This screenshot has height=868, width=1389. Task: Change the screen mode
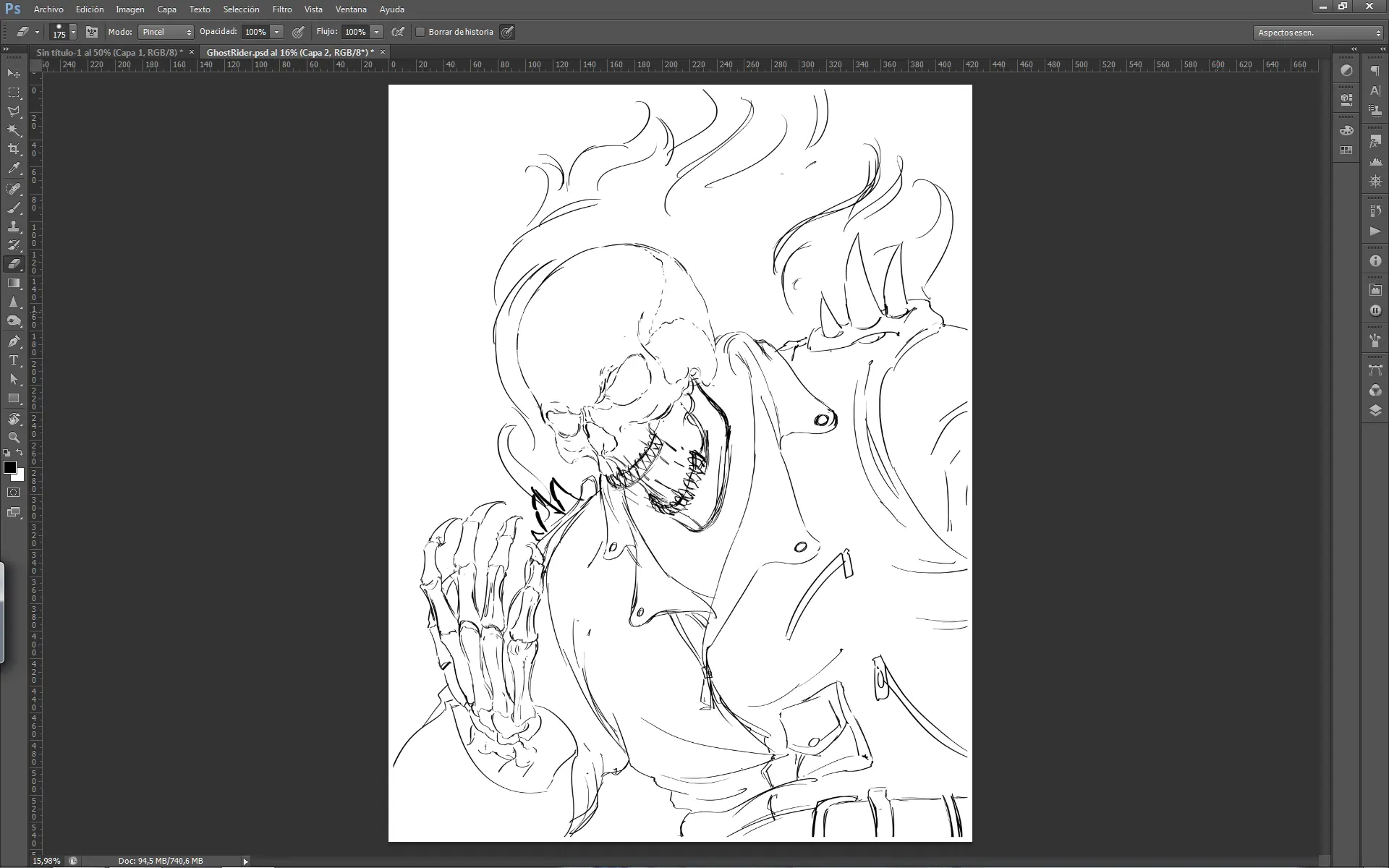tap(14, 513)
